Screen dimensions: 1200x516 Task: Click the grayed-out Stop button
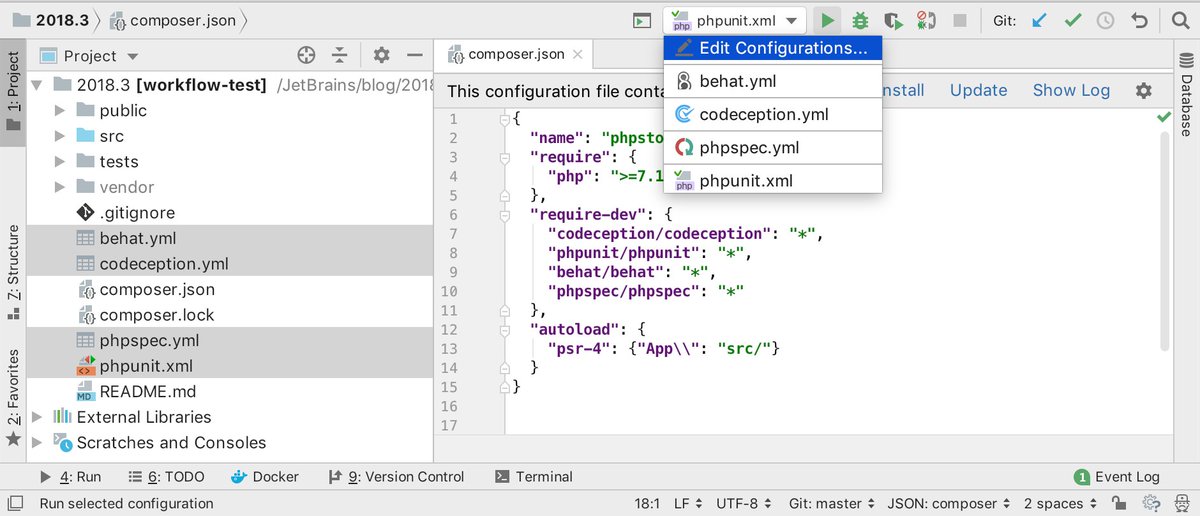point(960,20)
